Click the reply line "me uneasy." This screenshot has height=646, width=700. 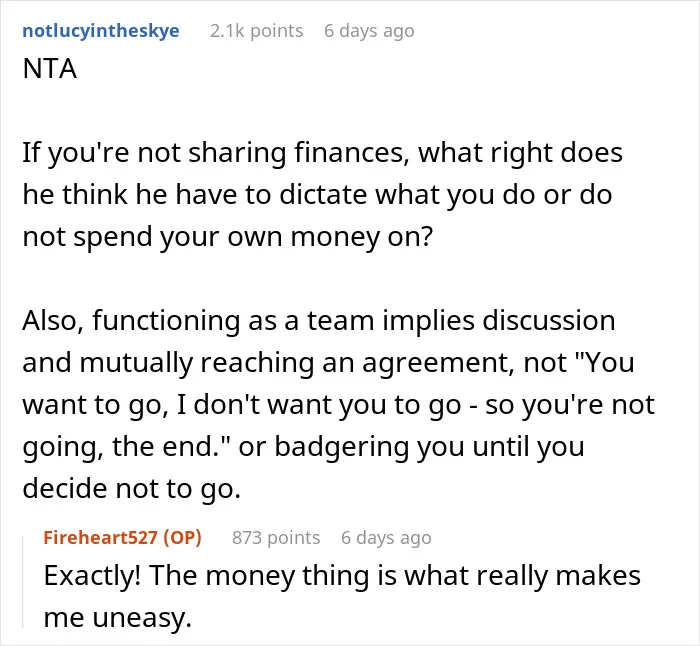coord(117,618)
